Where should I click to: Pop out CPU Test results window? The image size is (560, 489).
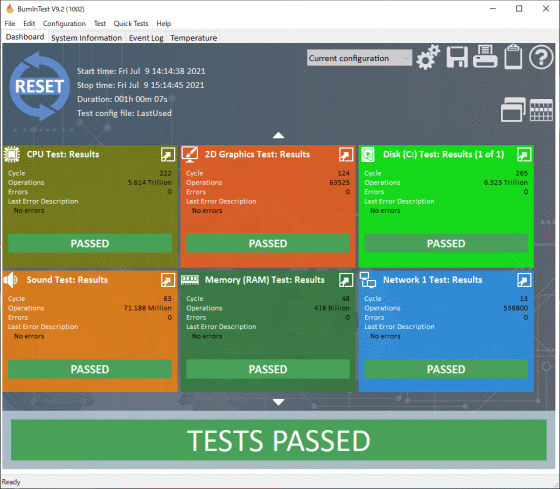pyautogui.click(x=168, y=155)
